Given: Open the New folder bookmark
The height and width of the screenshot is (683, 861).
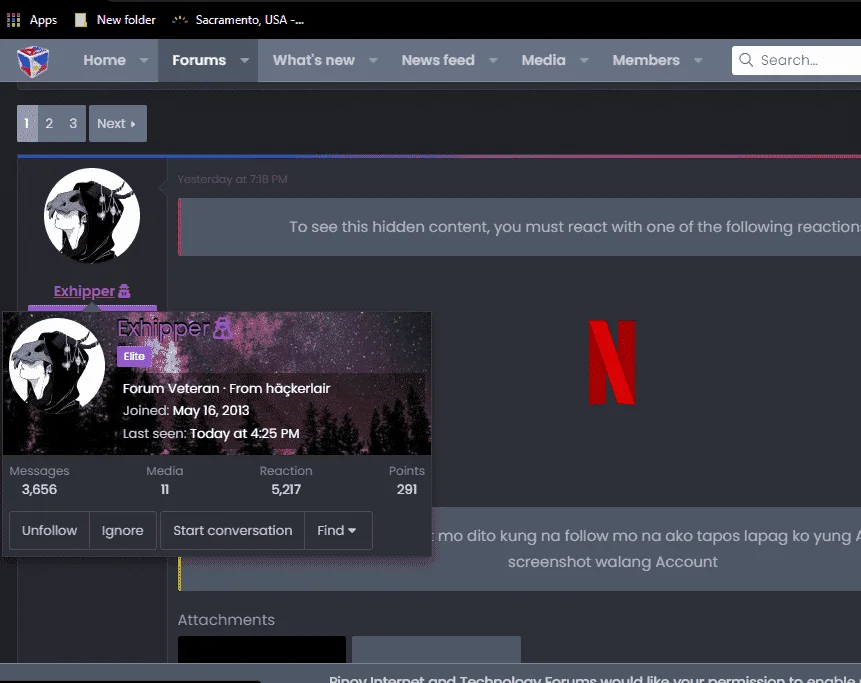Looking at the screenshot, I should point(115,20).
